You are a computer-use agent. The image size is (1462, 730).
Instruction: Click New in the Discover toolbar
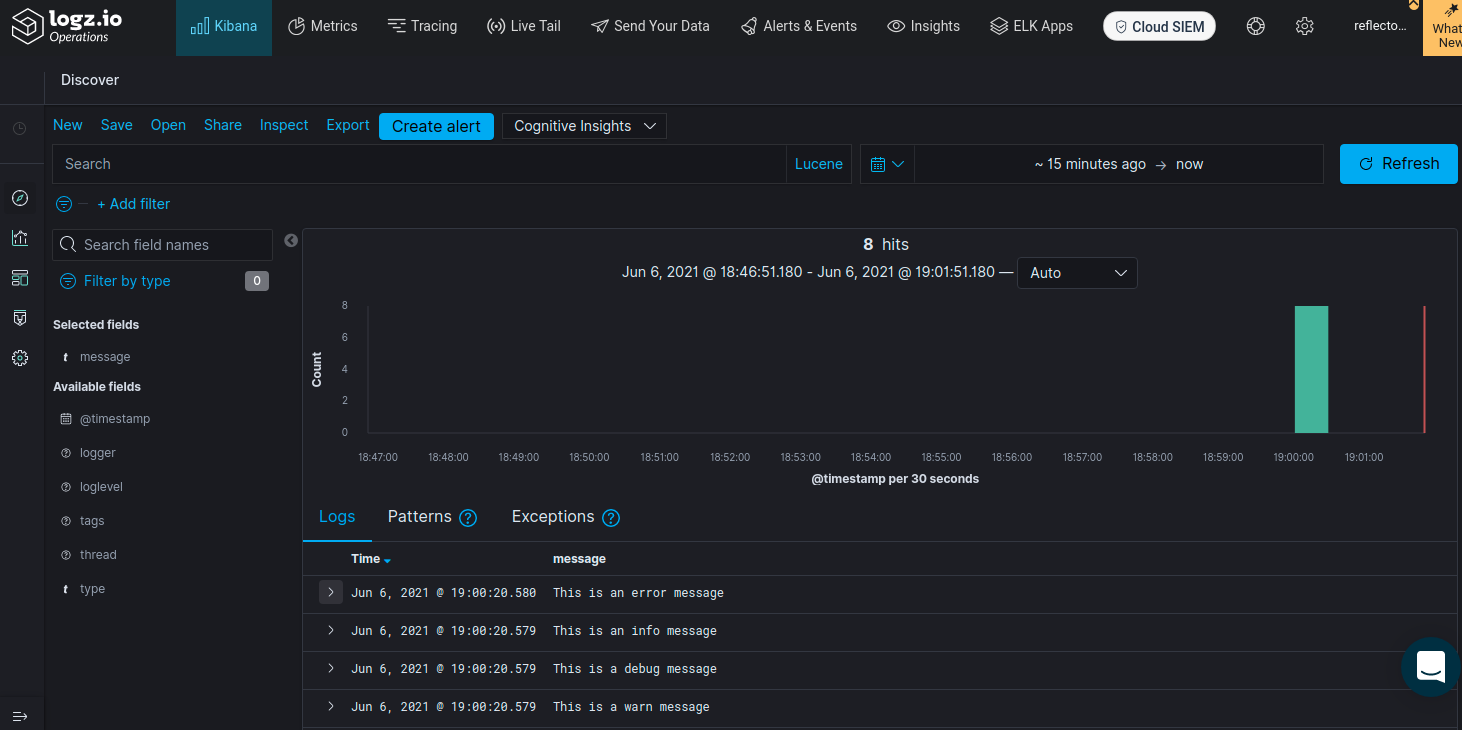[x=68, y=125]
